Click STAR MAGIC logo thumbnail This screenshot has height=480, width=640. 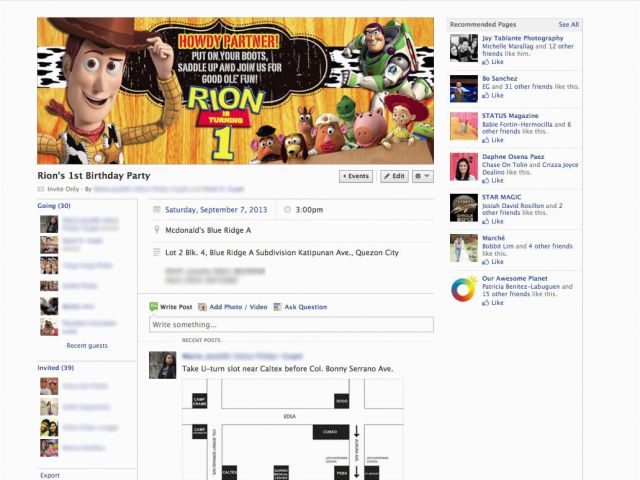pos(464,207)
